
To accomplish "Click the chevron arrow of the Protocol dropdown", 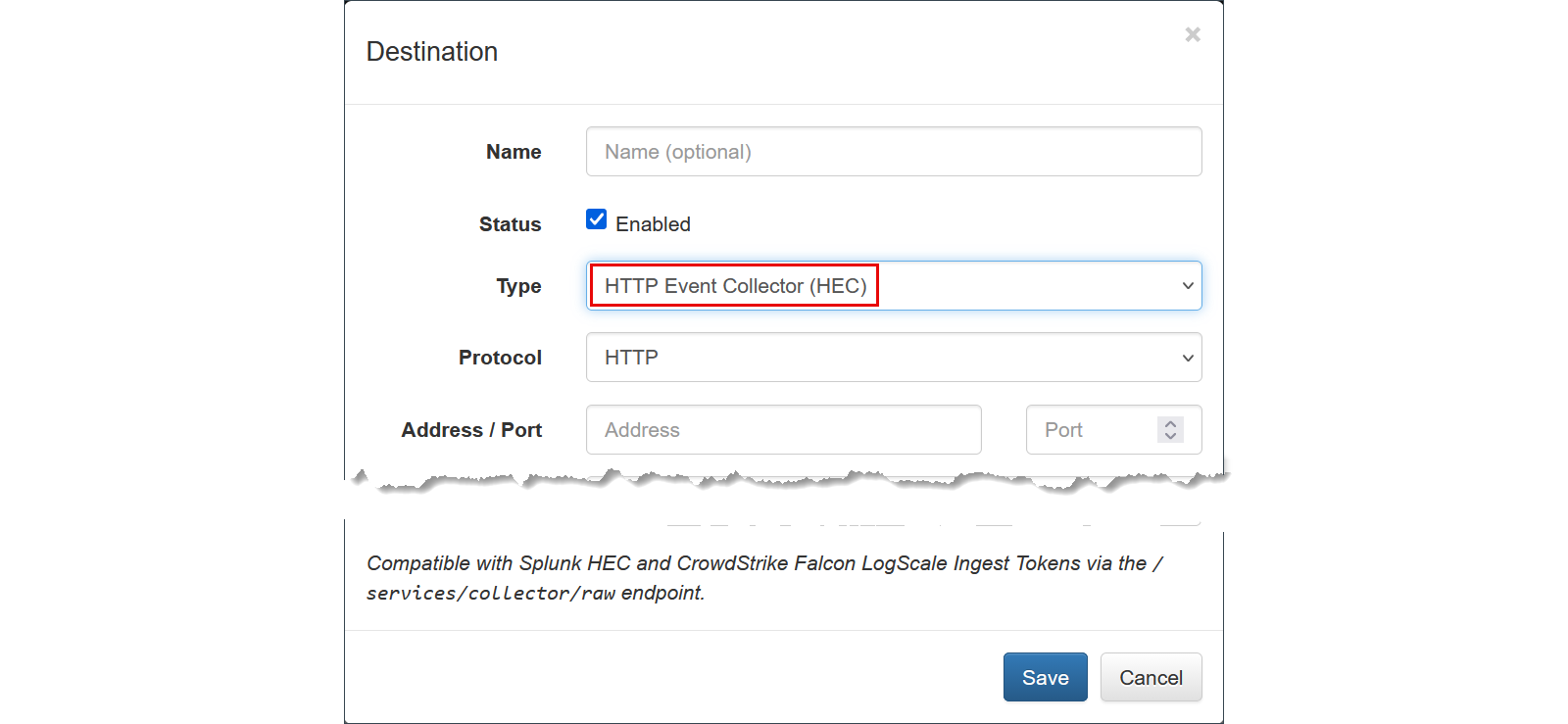I will pos(1187,358).
